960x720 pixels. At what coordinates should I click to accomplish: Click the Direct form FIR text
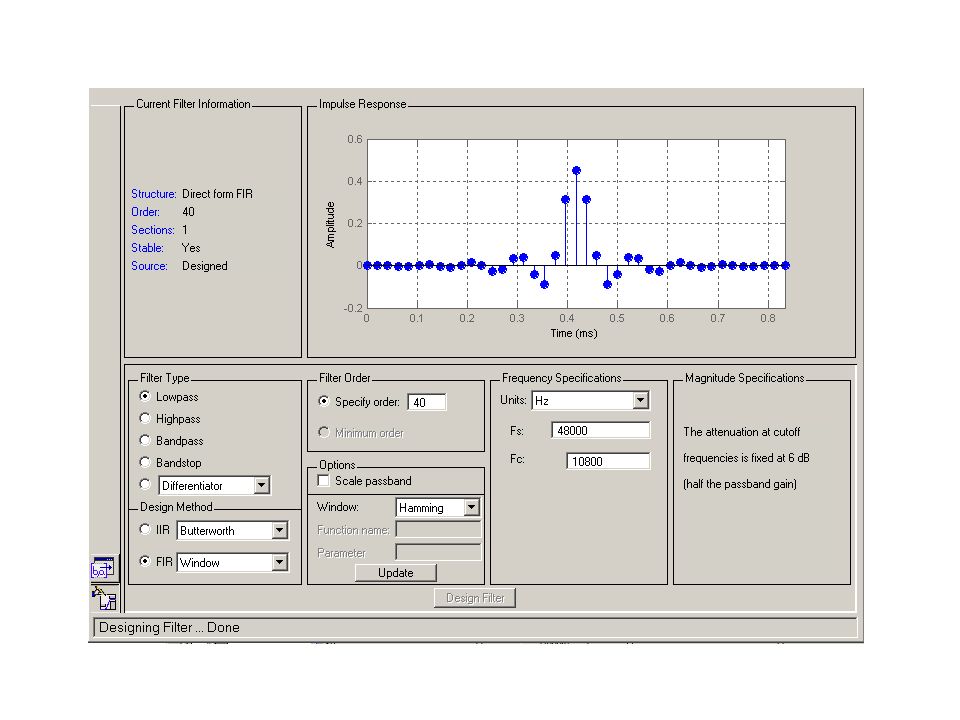(x=217, y=194)
